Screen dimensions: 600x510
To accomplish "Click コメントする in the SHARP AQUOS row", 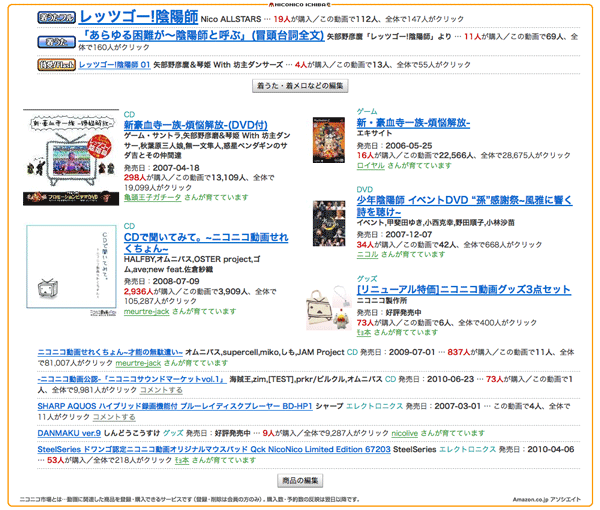I will coord(114,417).
